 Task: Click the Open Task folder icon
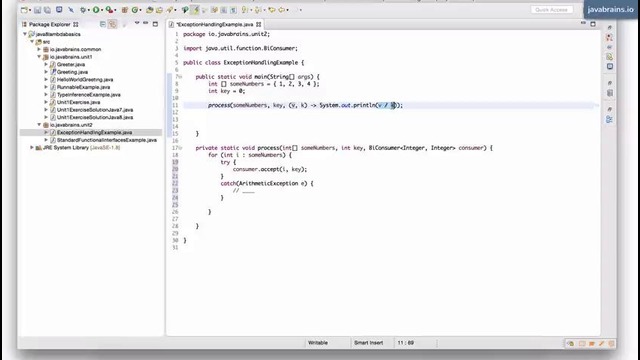pos(159,10)
